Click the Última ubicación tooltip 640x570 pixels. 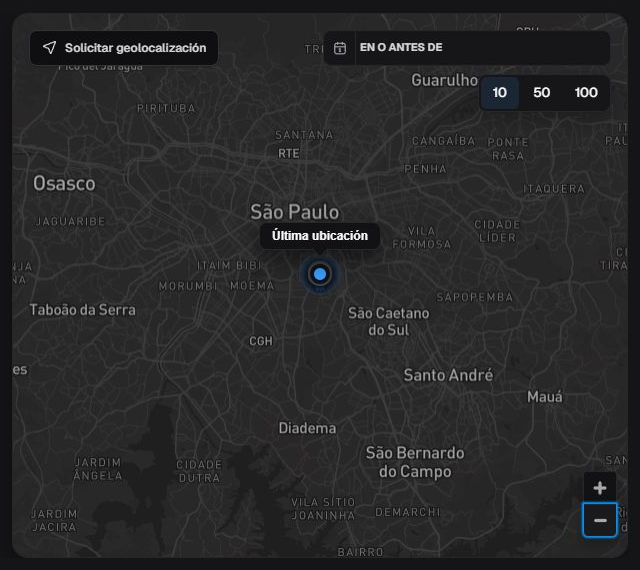point(320,236)
